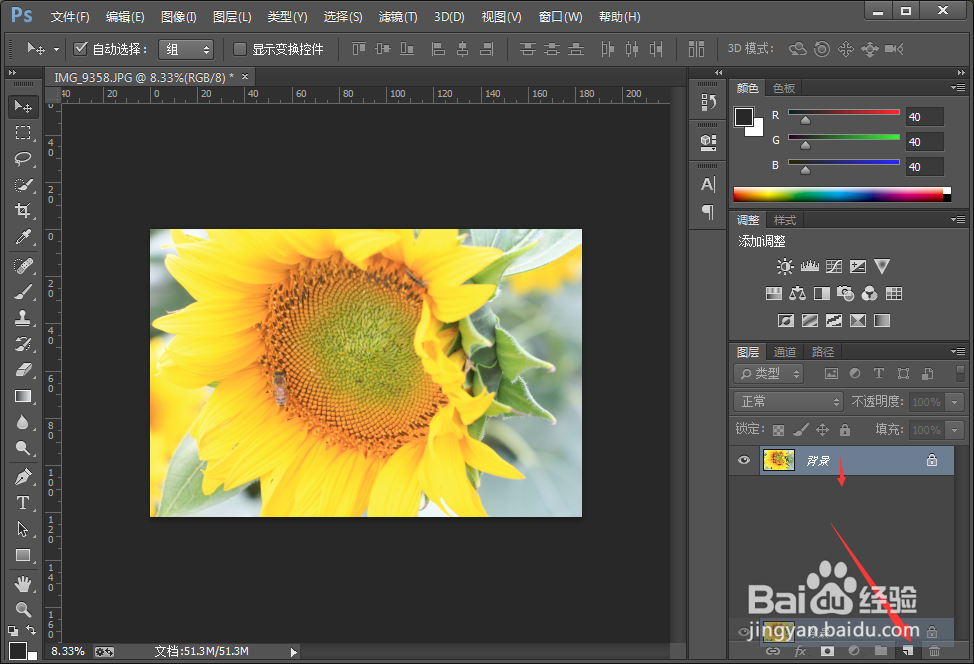
Task: Select the Eyedropper tool
Action: [23, 237]
